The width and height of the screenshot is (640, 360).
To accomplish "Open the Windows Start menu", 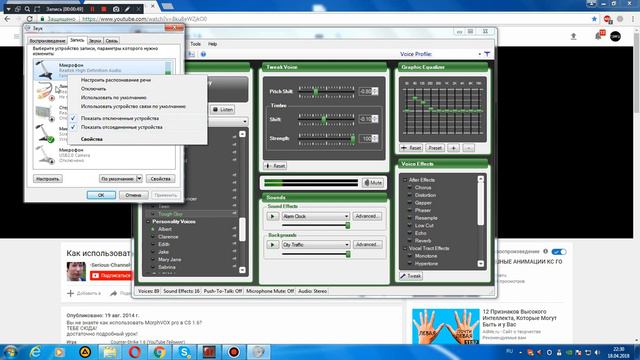I will tap(10, 352).
